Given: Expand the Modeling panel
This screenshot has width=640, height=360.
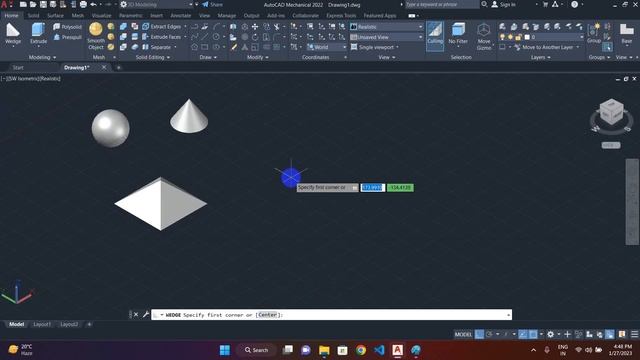Looking at the screenshot, I should [42, 57].
